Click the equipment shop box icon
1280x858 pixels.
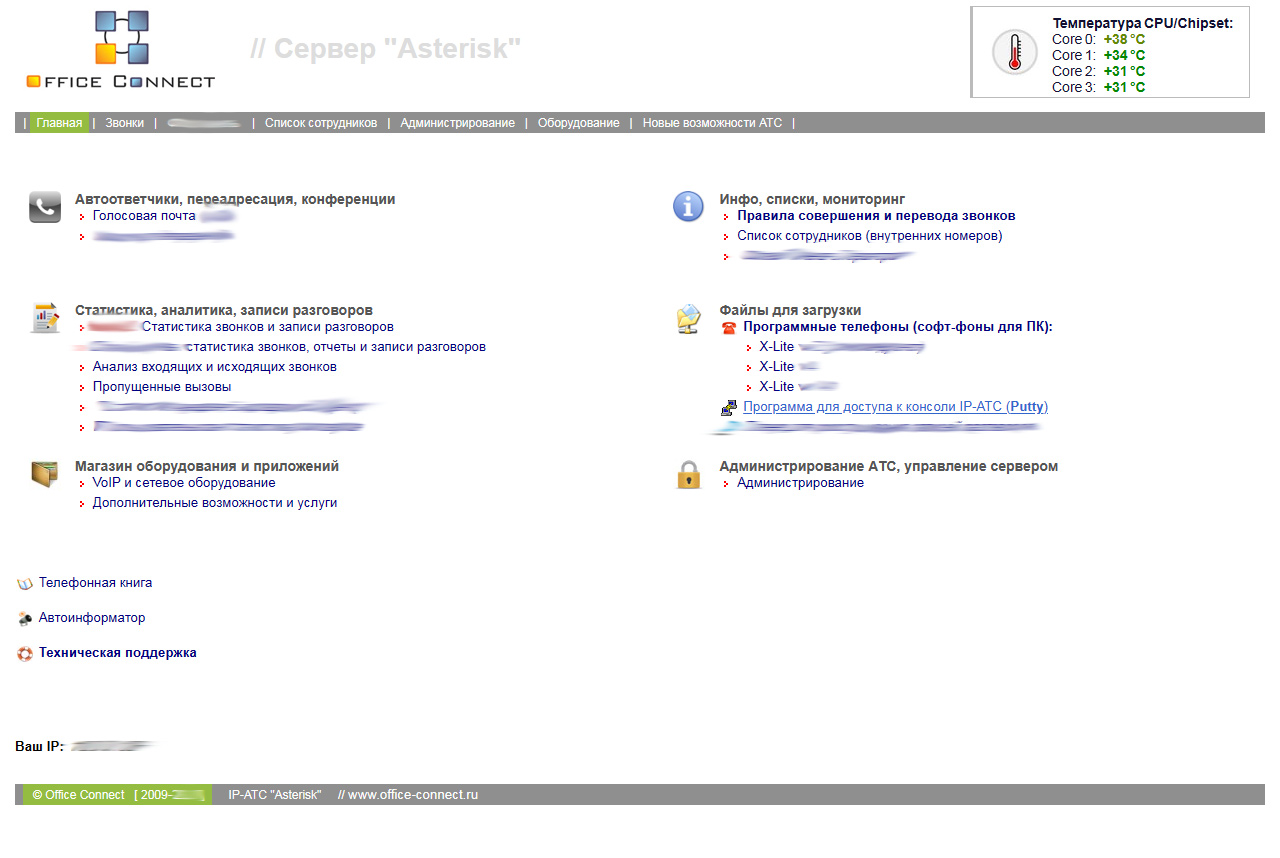pyautogui.click(x=45, y=473)
